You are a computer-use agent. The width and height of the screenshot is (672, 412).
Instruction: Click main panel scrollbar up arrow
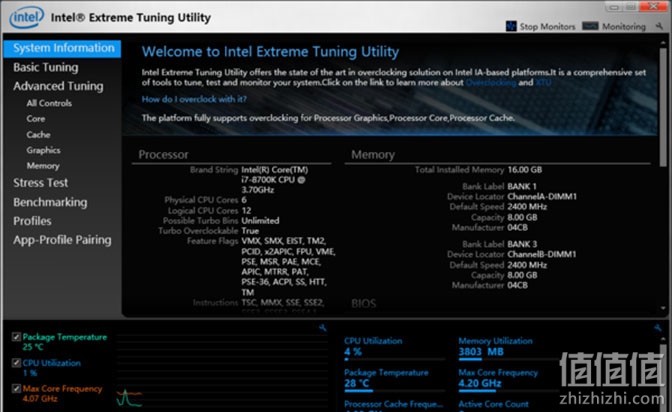663,43
